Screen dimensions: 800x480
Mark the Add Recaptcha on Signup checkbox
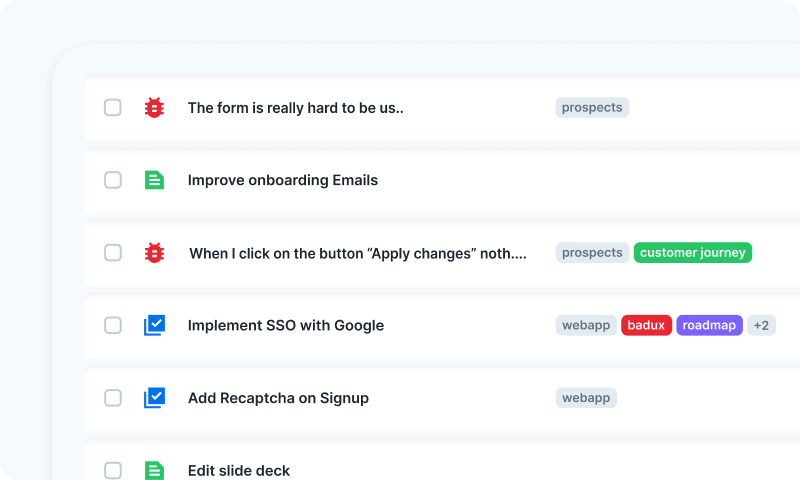[x=113, y=398]
